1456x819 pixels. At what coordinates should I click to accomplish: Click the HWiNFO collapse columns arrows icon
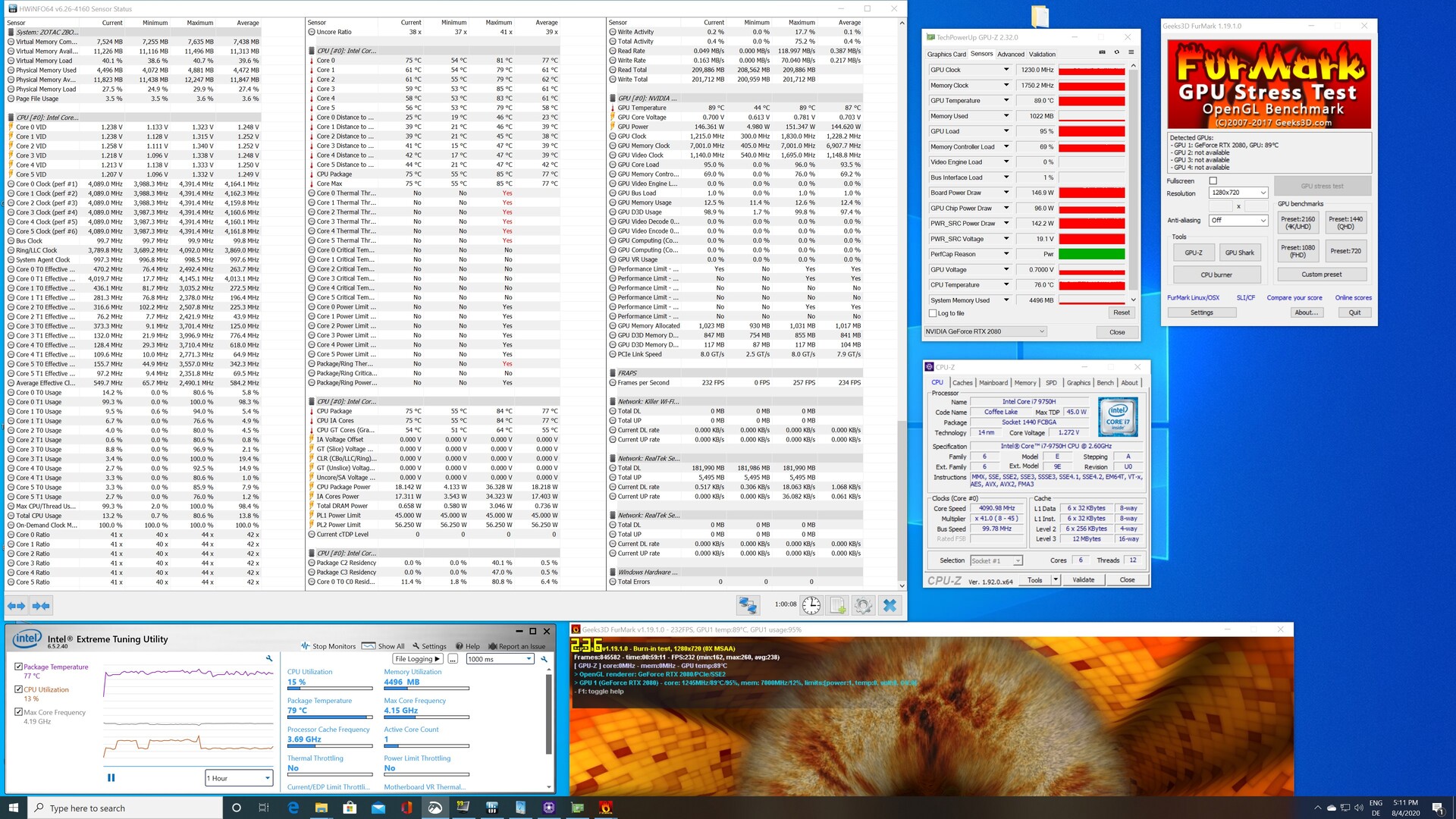[41, 605]
